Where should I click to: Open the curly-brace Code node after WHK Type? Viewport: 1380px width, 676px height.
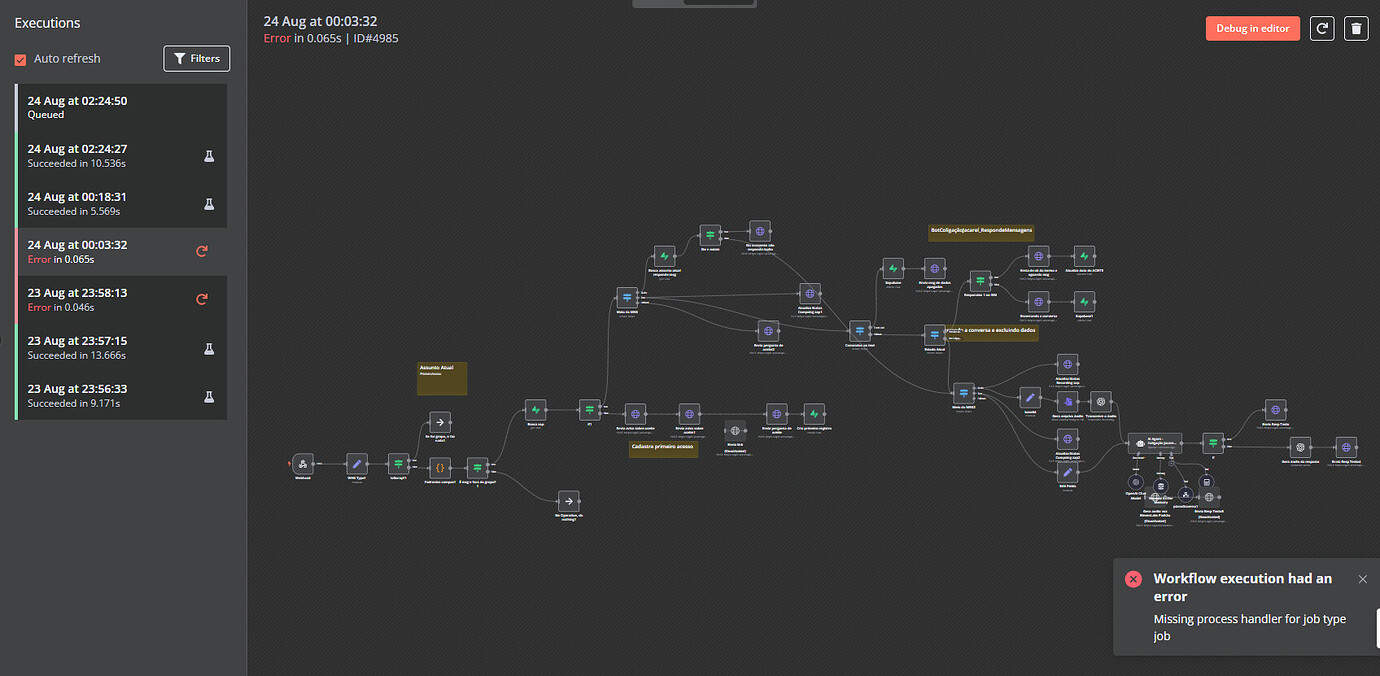click(441, 466)
